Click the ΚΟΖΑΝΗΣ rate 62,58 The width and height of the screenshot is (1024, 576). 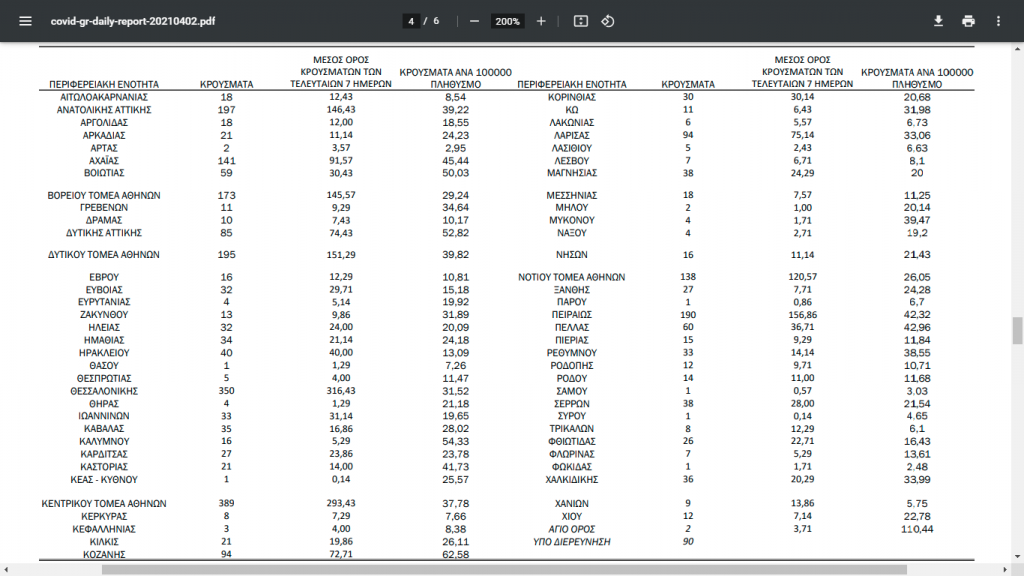click(455, 554)
